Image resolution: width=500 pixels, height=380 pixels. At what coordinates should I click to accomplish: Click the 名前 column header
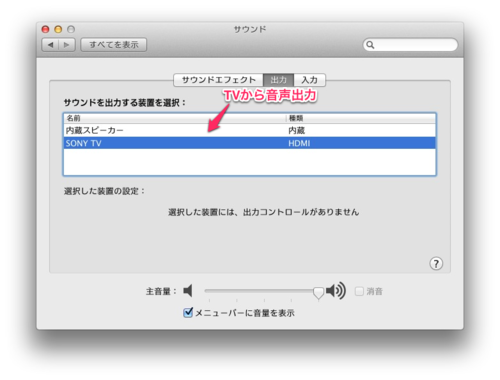click(x=175, y=118)
